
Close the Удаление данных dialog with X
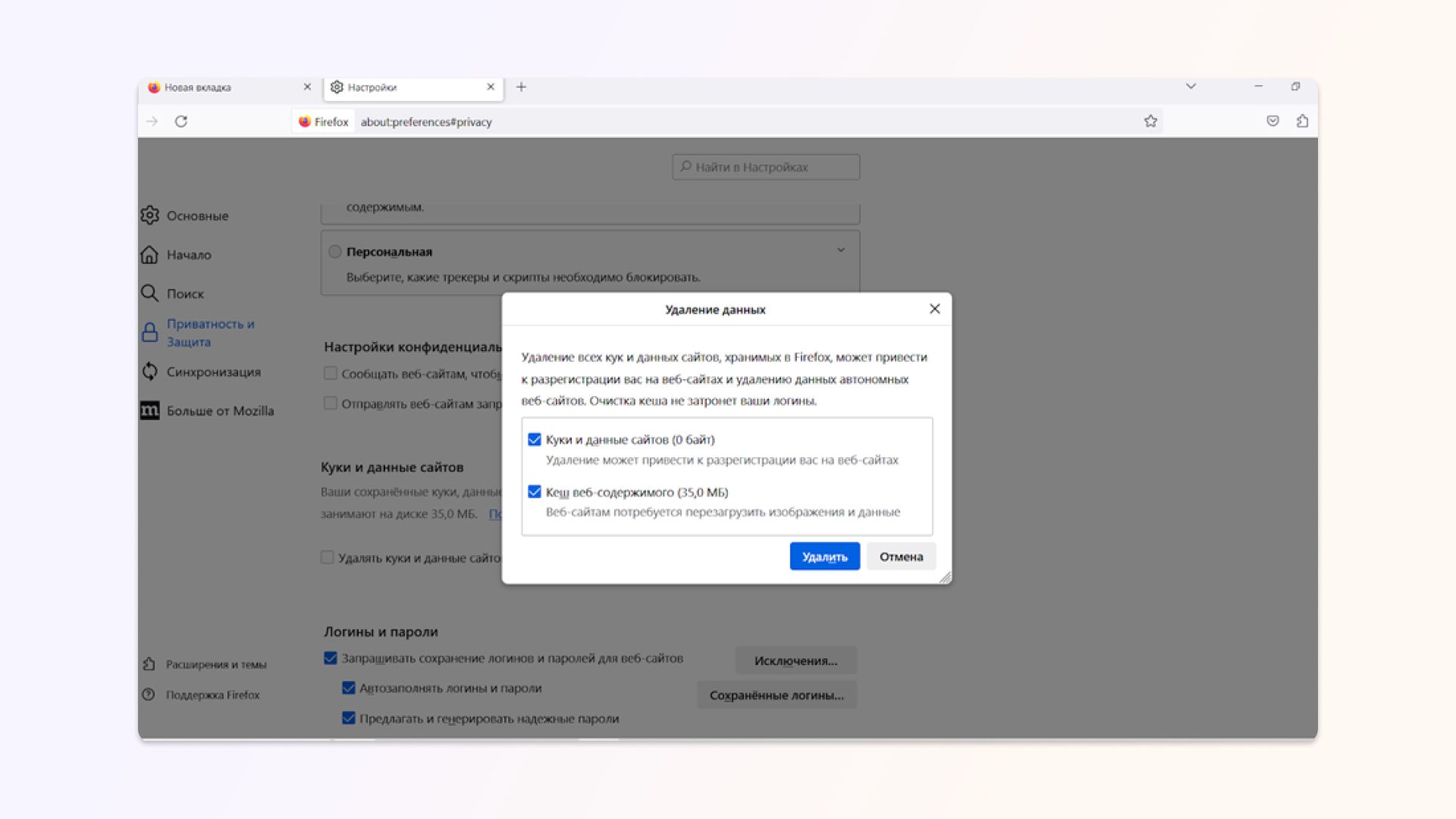point(934,309)
